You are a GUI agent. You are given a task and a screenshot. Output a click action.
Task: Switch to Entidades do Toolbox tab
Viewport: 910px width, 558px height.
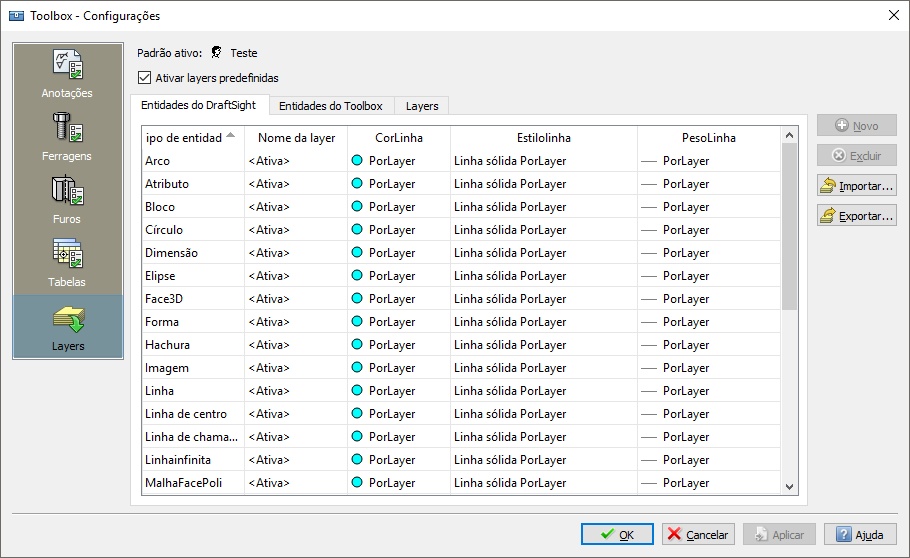331,106
